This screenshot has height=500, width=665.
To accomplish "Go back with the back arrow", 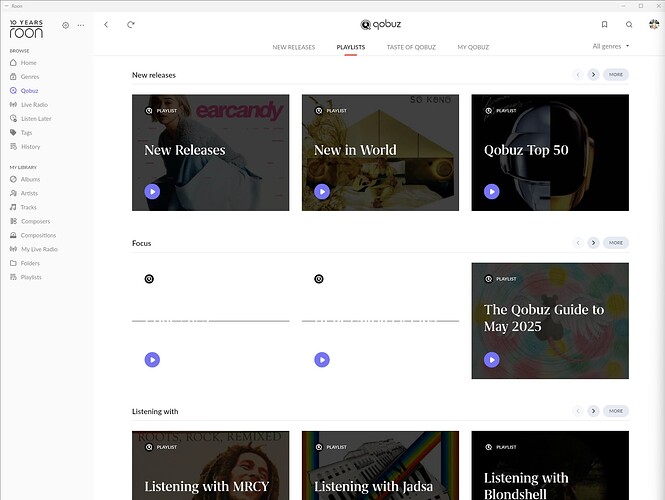I will 106,25.
